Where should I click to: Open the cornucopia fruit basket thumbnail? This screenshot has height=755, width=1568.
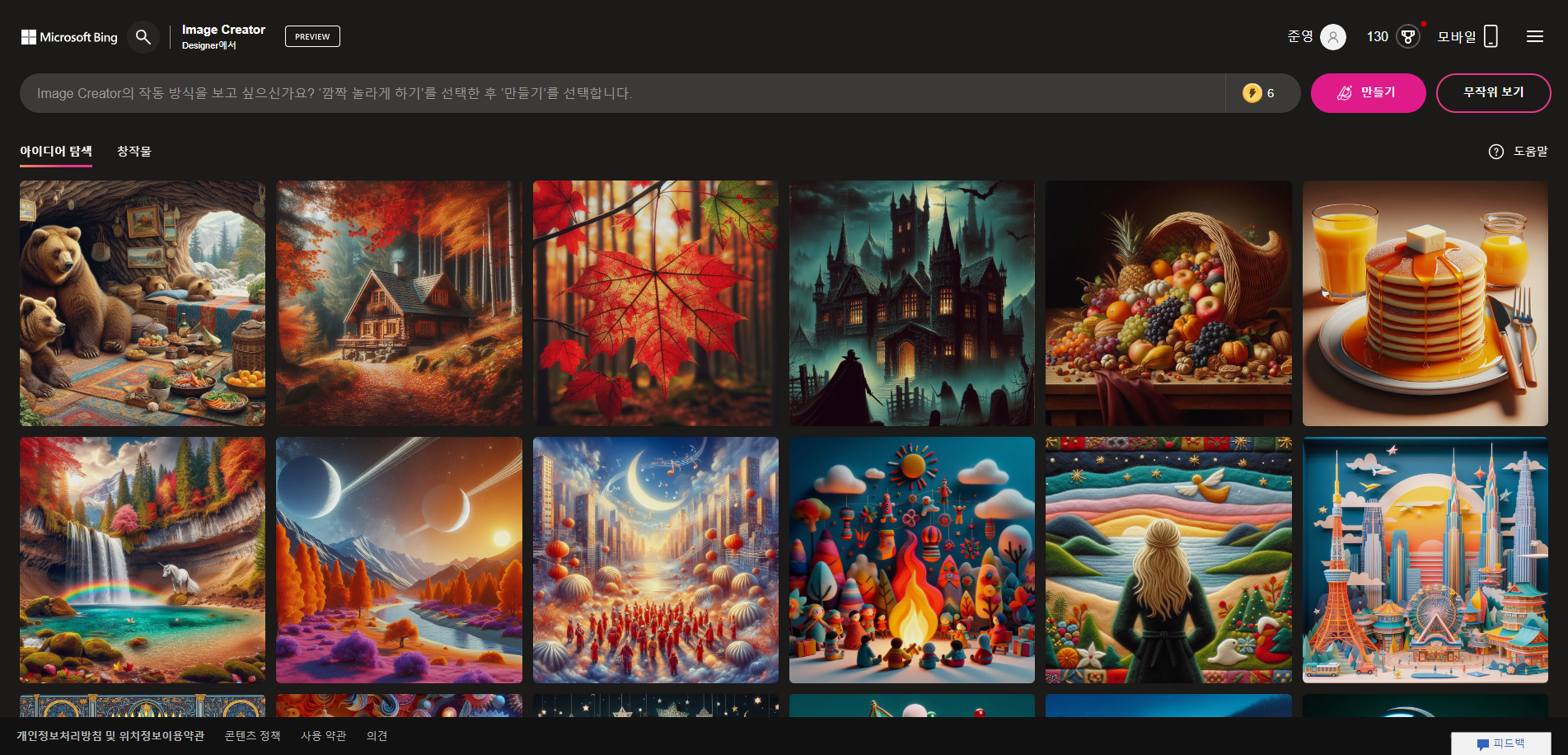pos(1168,303)
